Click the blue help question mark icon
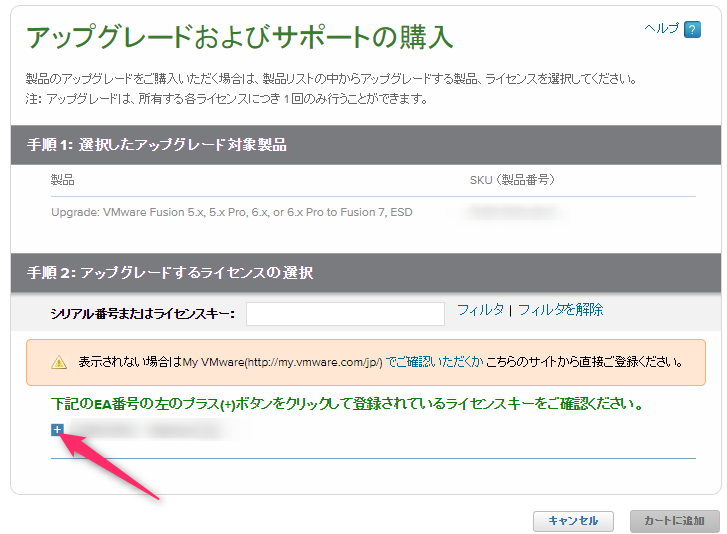 click(x=692, y=30)
